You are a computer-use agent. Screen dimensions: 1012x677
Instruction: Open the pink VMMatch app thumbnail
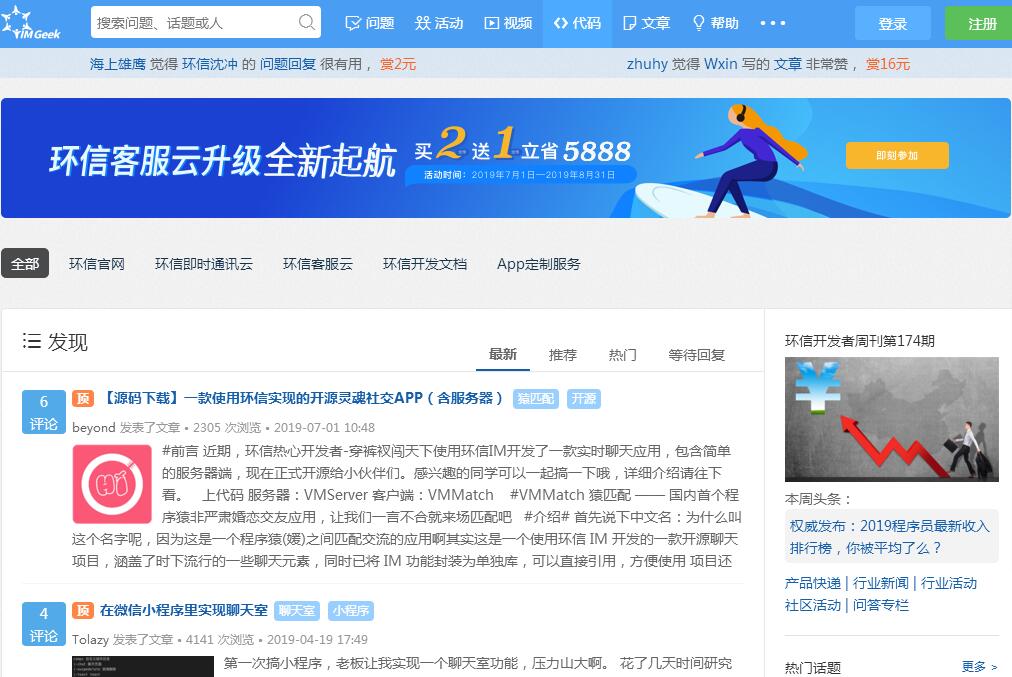pyautogui.click(x=112, y=484)
